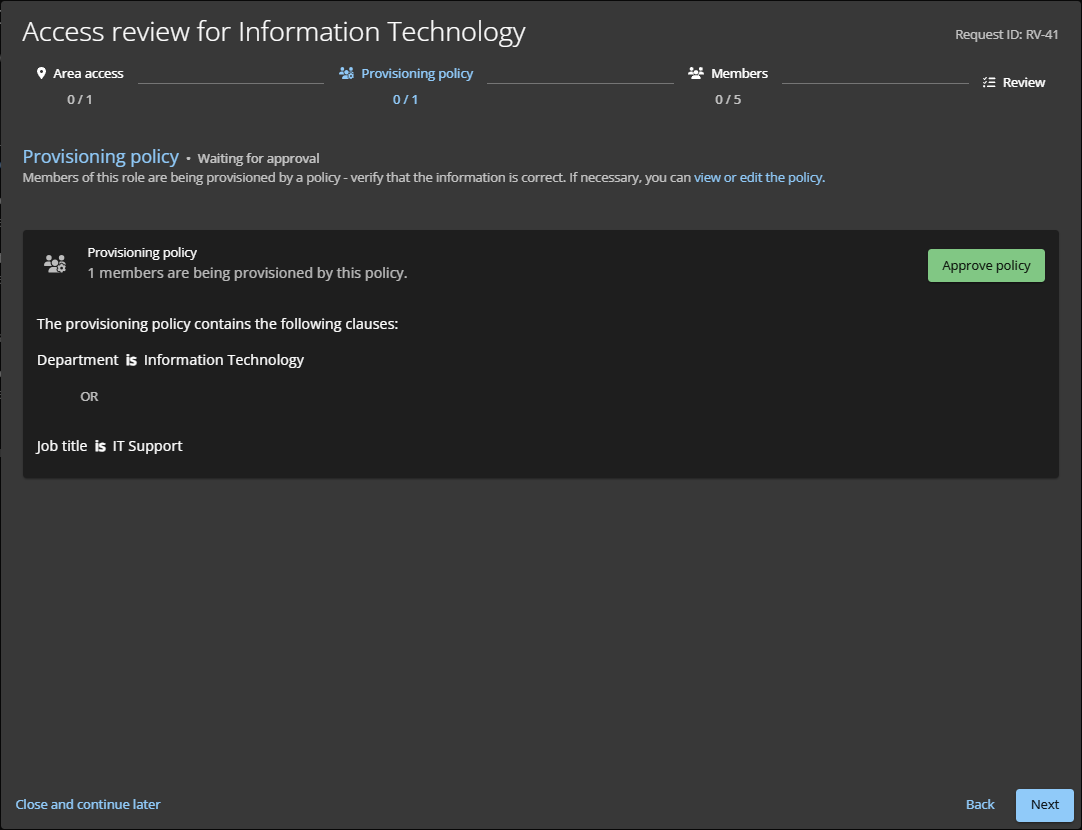Click the 0 / 5 Members counter
Screen dimensions: 1082x830
(728, 100)
